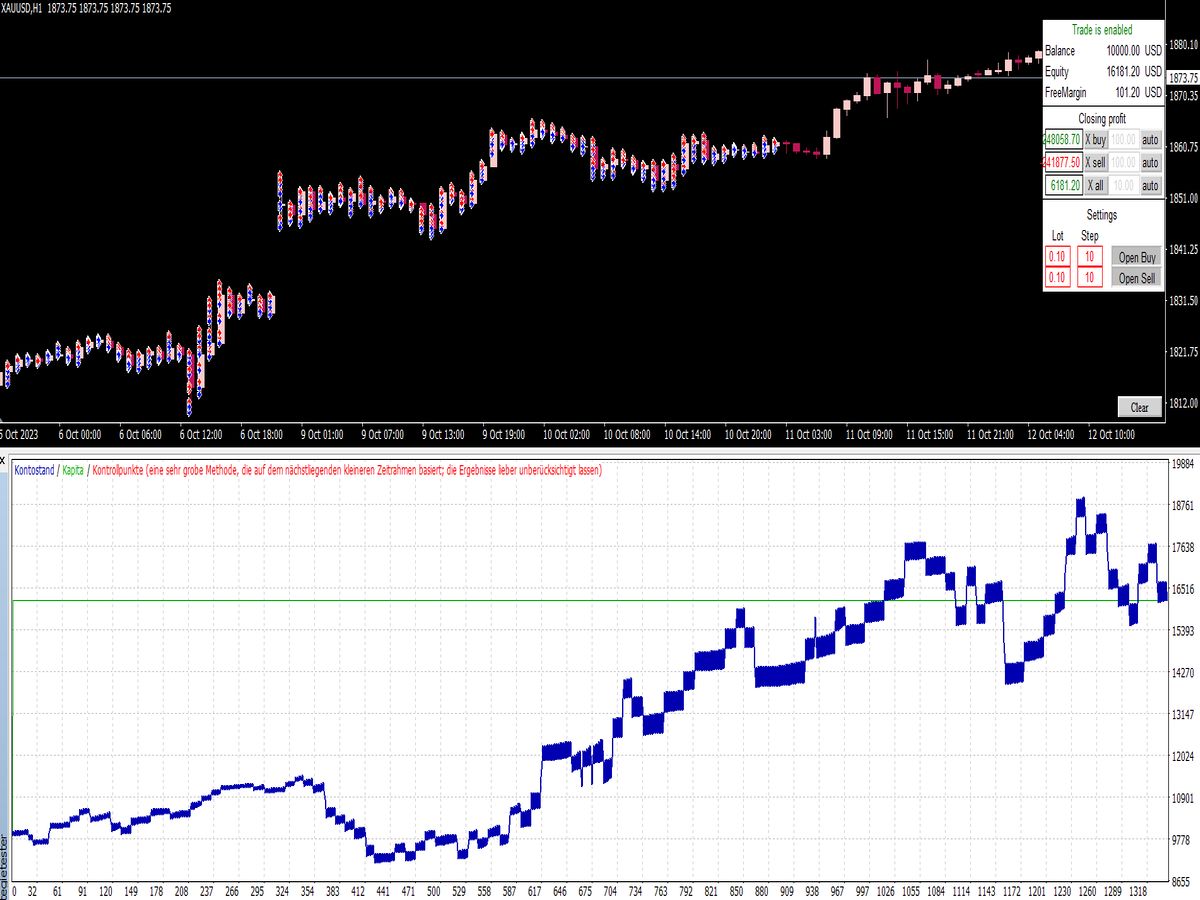Select the Kapita legend entry
Screen dimensions: 1200x900
coord(72,469)
